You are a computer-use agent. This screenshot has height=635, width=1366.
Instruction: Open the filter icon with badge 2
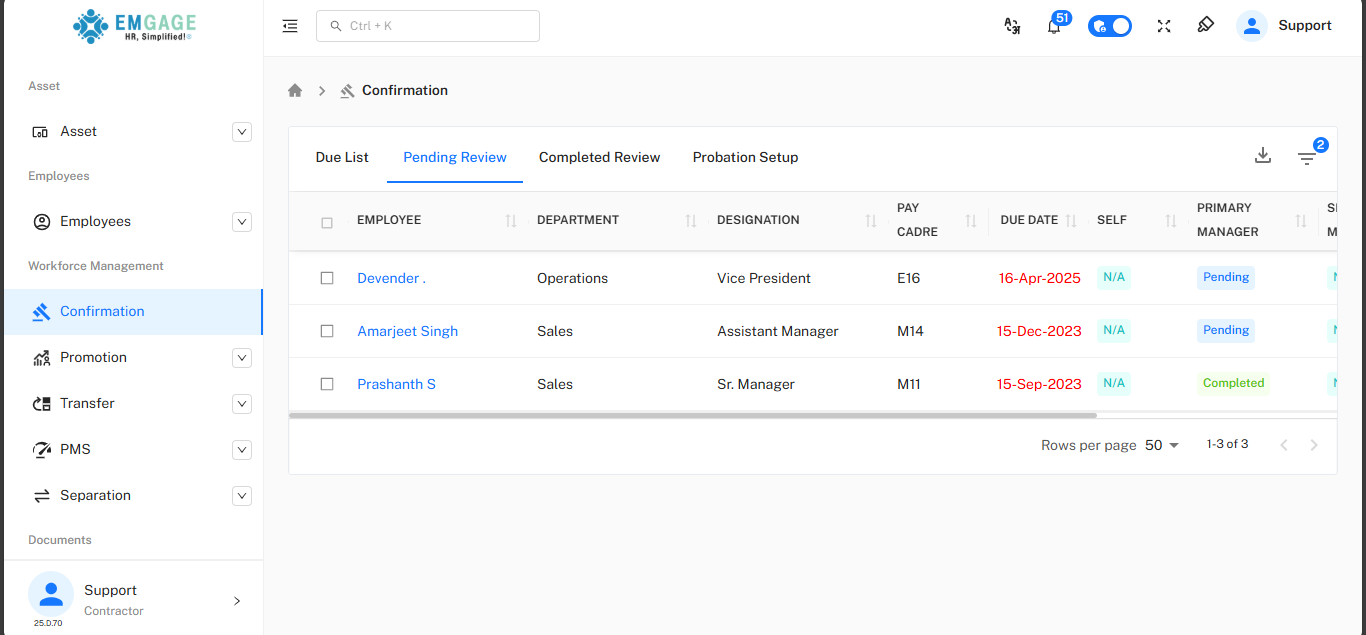pyautogui.click(x=1307, y=158)
